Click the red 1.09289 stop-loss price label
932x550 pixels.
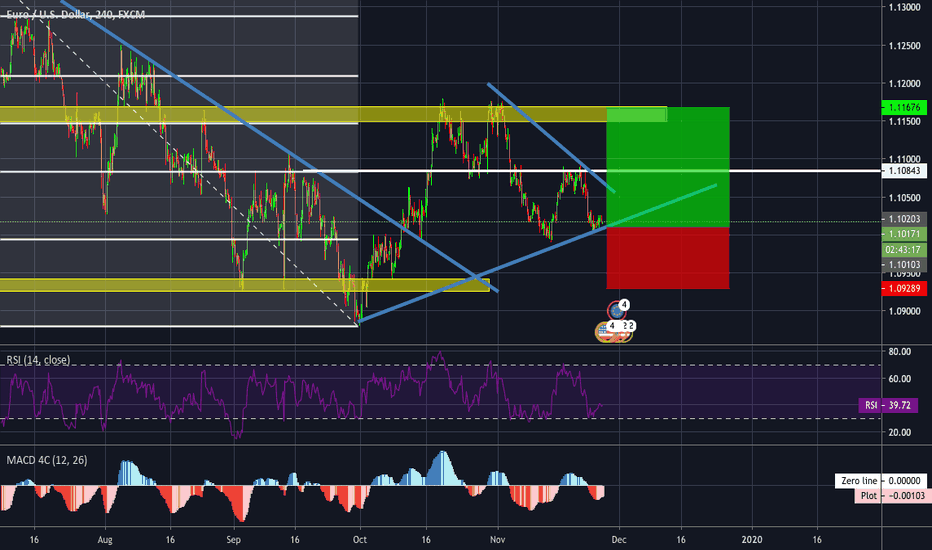(x=904, y=288)
